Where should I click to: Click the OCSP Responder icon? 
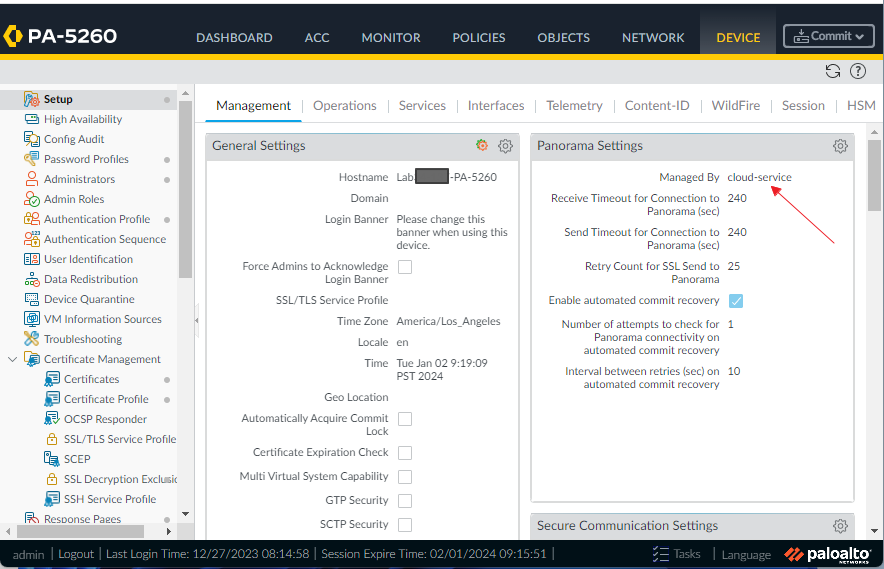52,419
